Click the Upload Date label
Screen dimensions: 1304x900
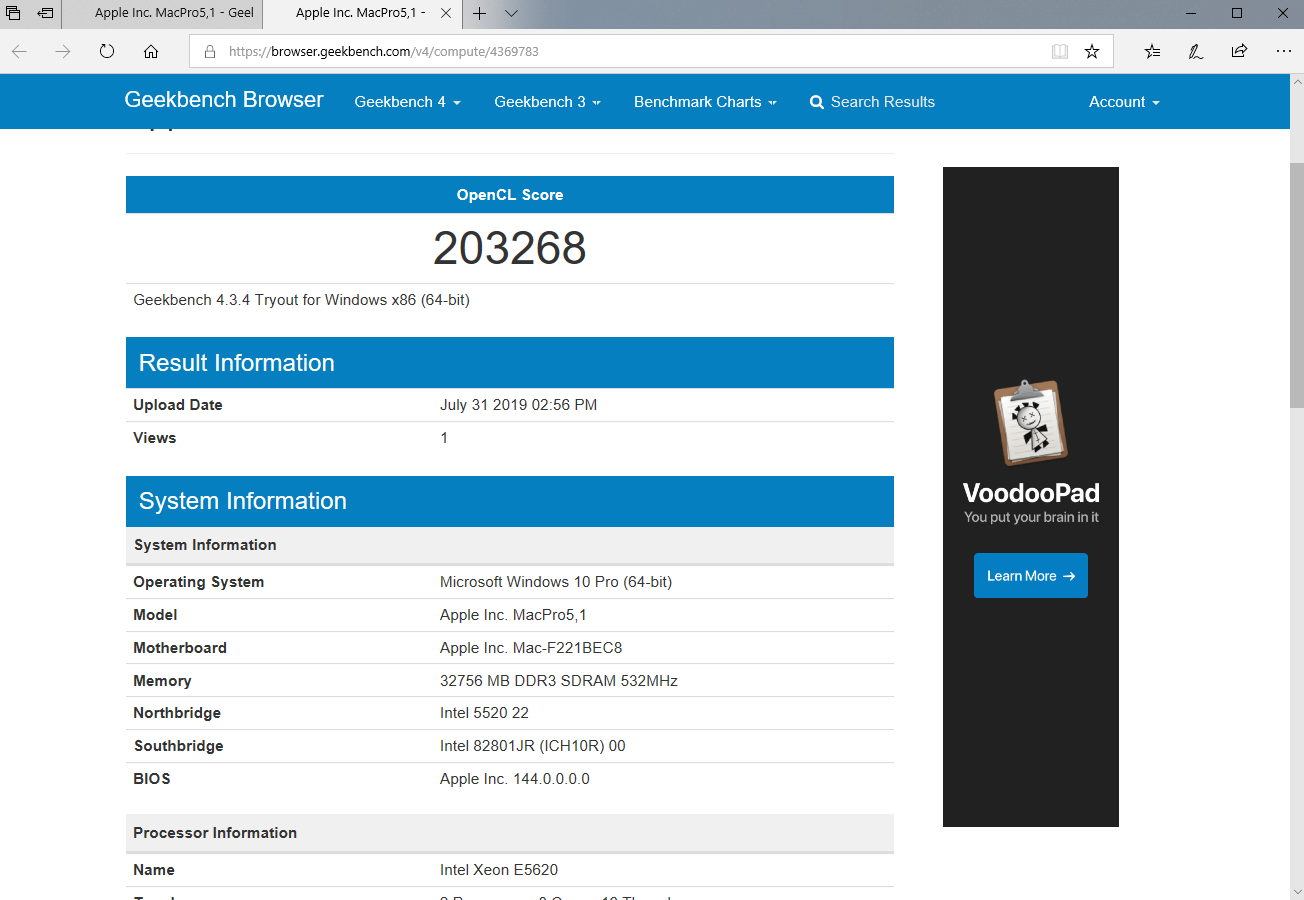[x=178, y=405]
